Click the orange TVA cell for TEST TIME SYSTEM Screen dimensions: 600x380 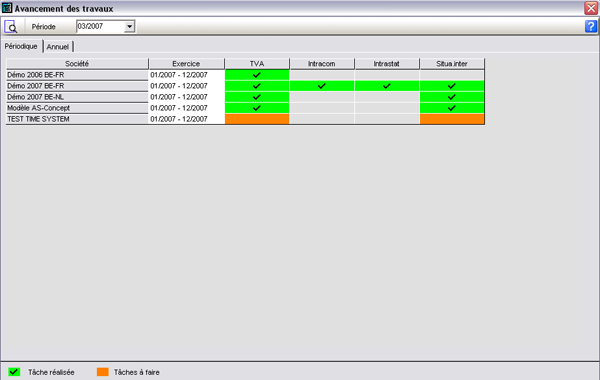point(257,119)
